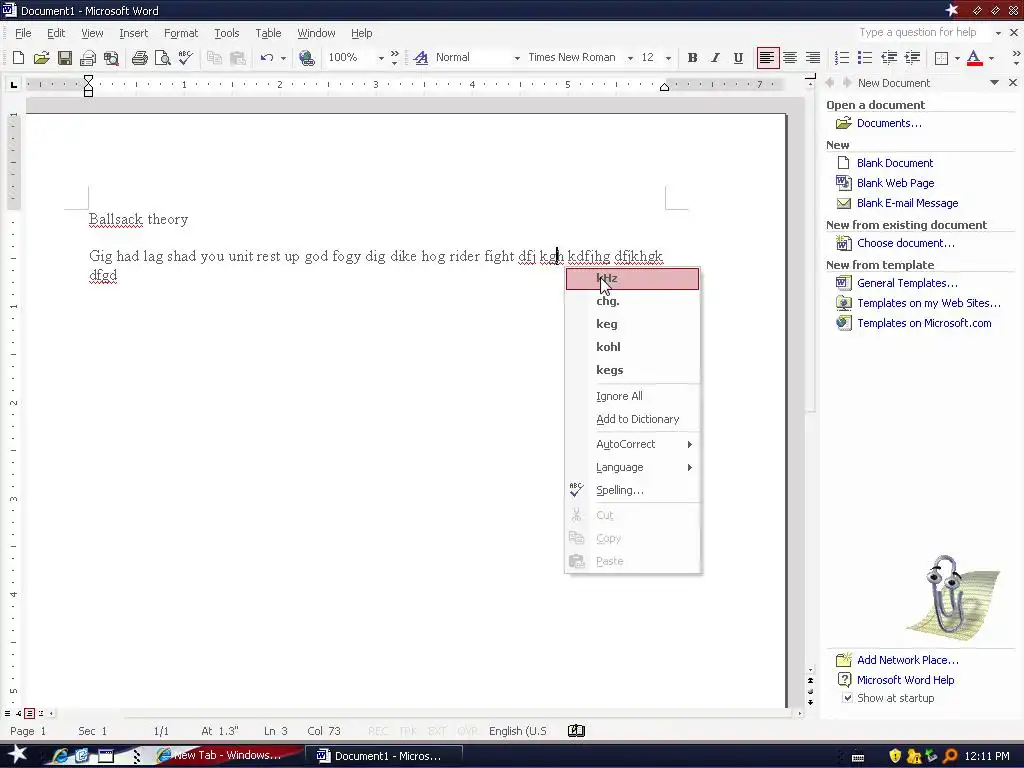The image size is (1024, 768).
Task: Choose Add to Dictionary
Action: [x=632, y=419]
